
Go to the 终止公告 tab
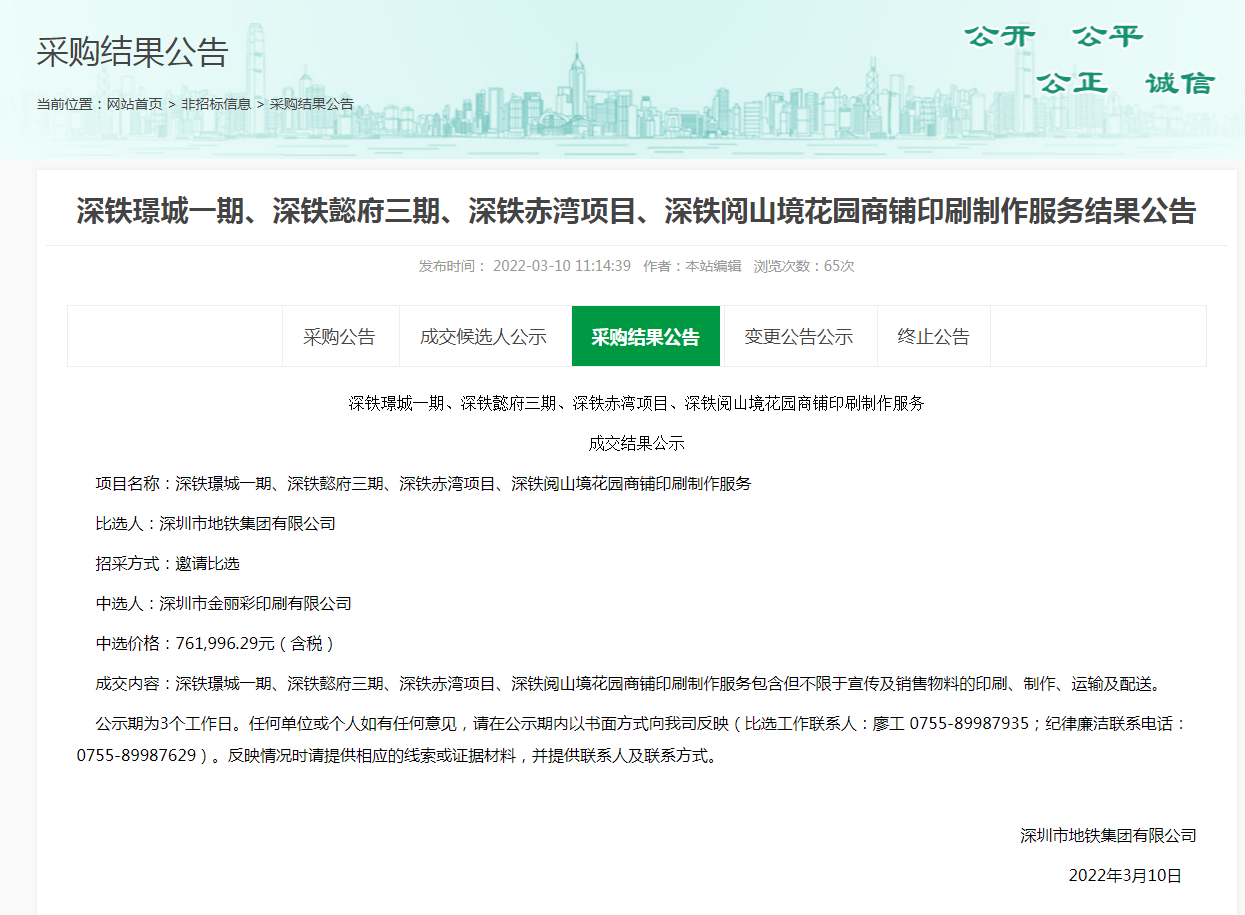933,336
